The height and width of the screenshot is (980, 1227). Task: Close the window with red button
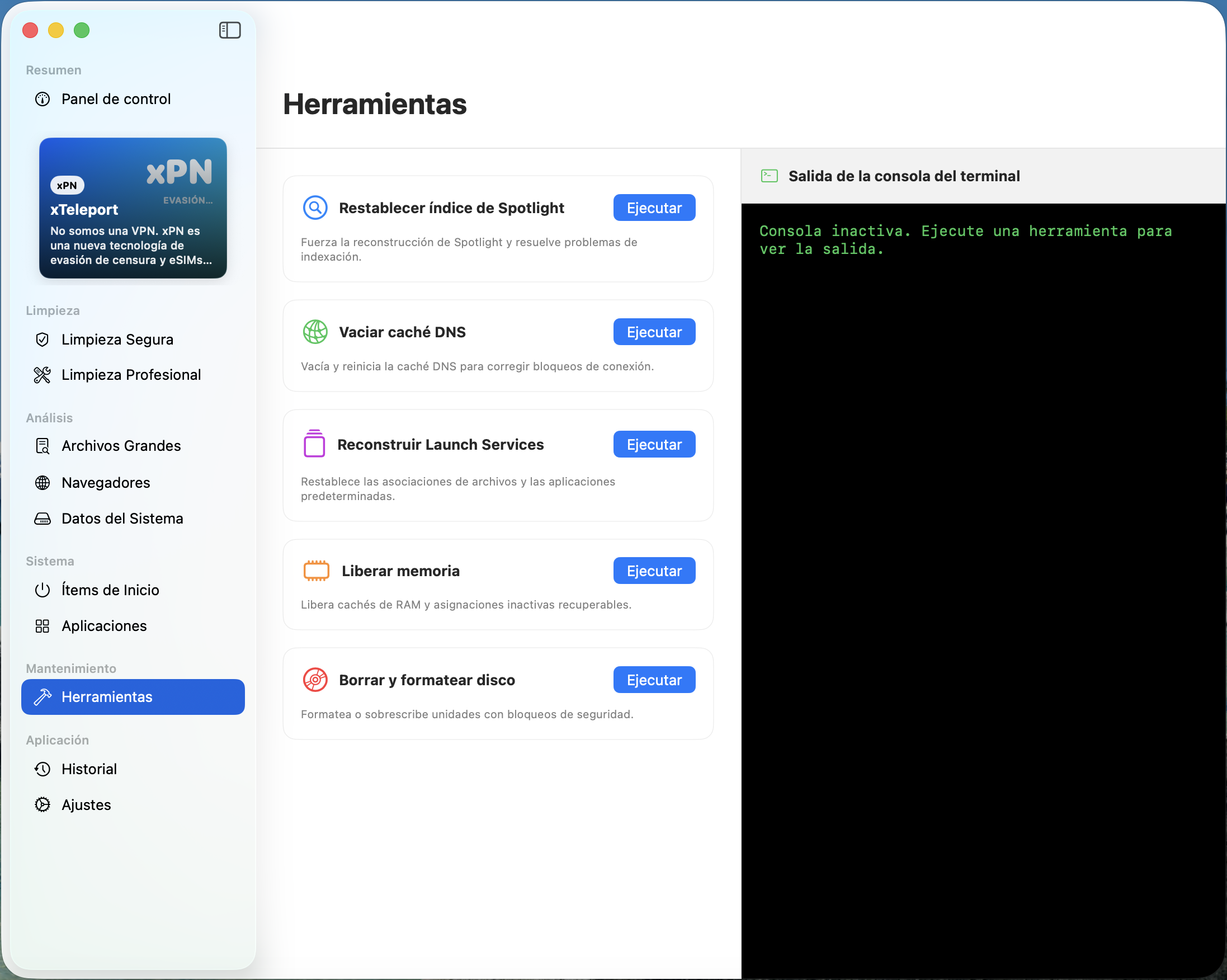pyautogui.click(x=30, y=30)
